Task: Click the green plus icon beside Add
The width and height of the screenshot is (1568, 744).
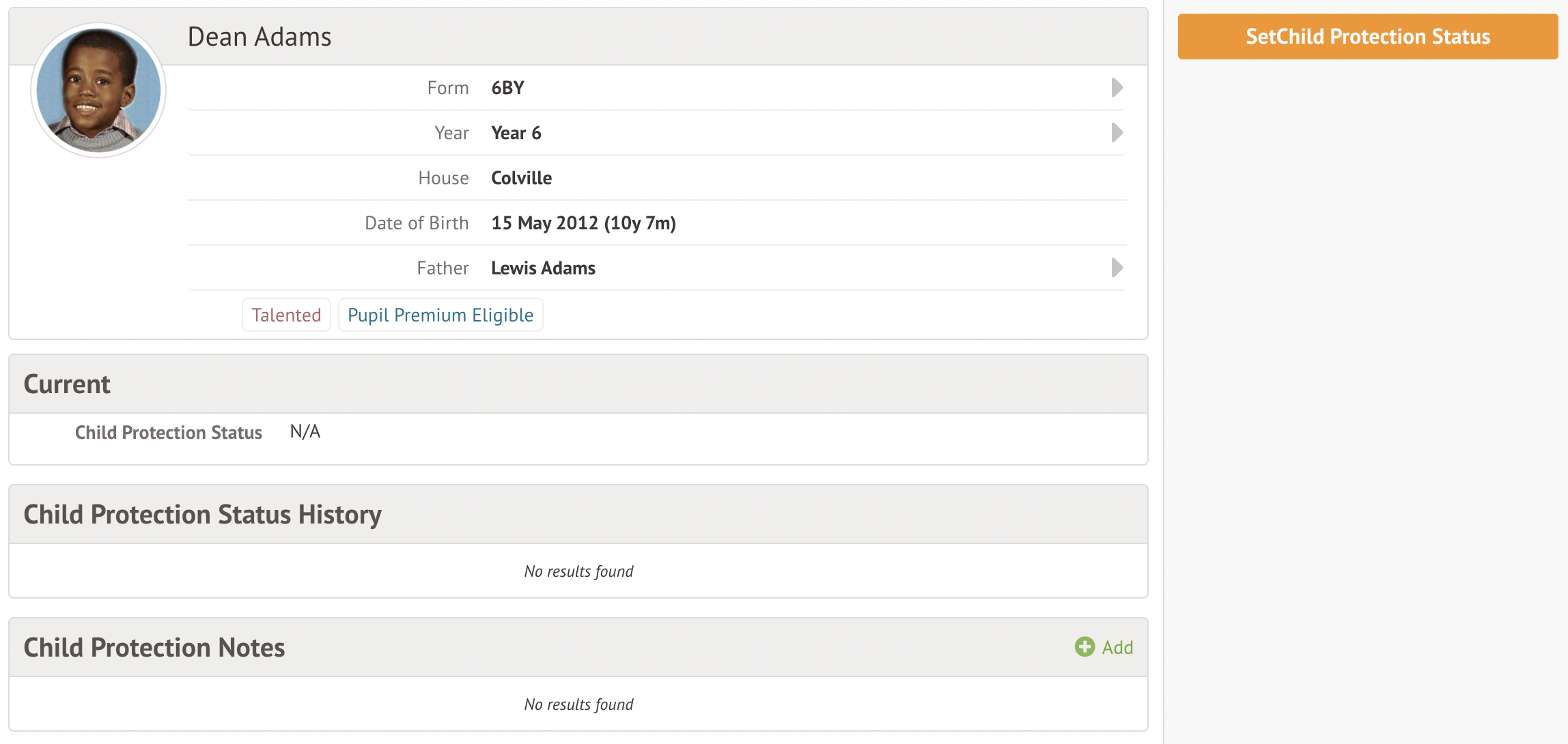Action: tap(1084, 646)
